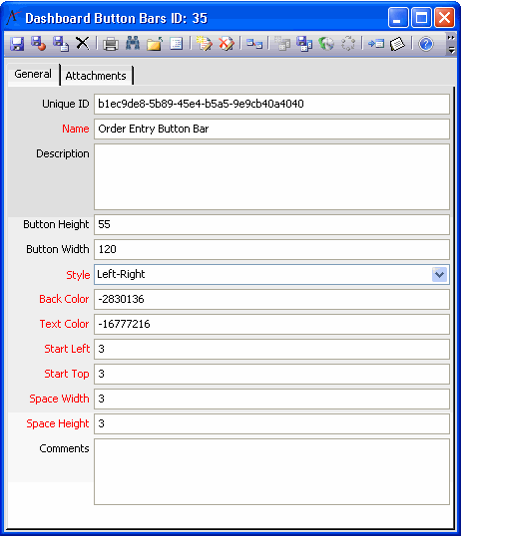525x543 pixels.
Task: Click the Style combo box showing Left-Right
Action: point(272,275)
